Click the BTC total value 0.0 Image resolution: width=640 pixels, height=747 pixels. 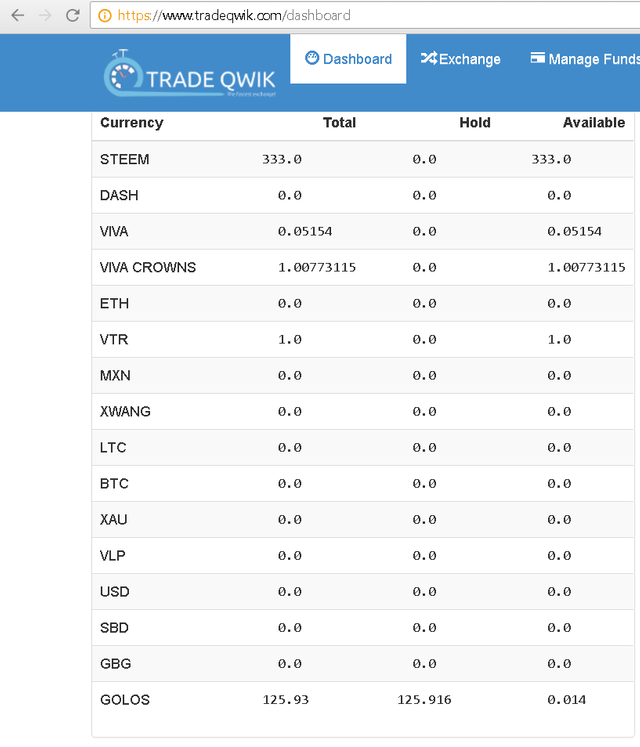click(x=290, y=484)
